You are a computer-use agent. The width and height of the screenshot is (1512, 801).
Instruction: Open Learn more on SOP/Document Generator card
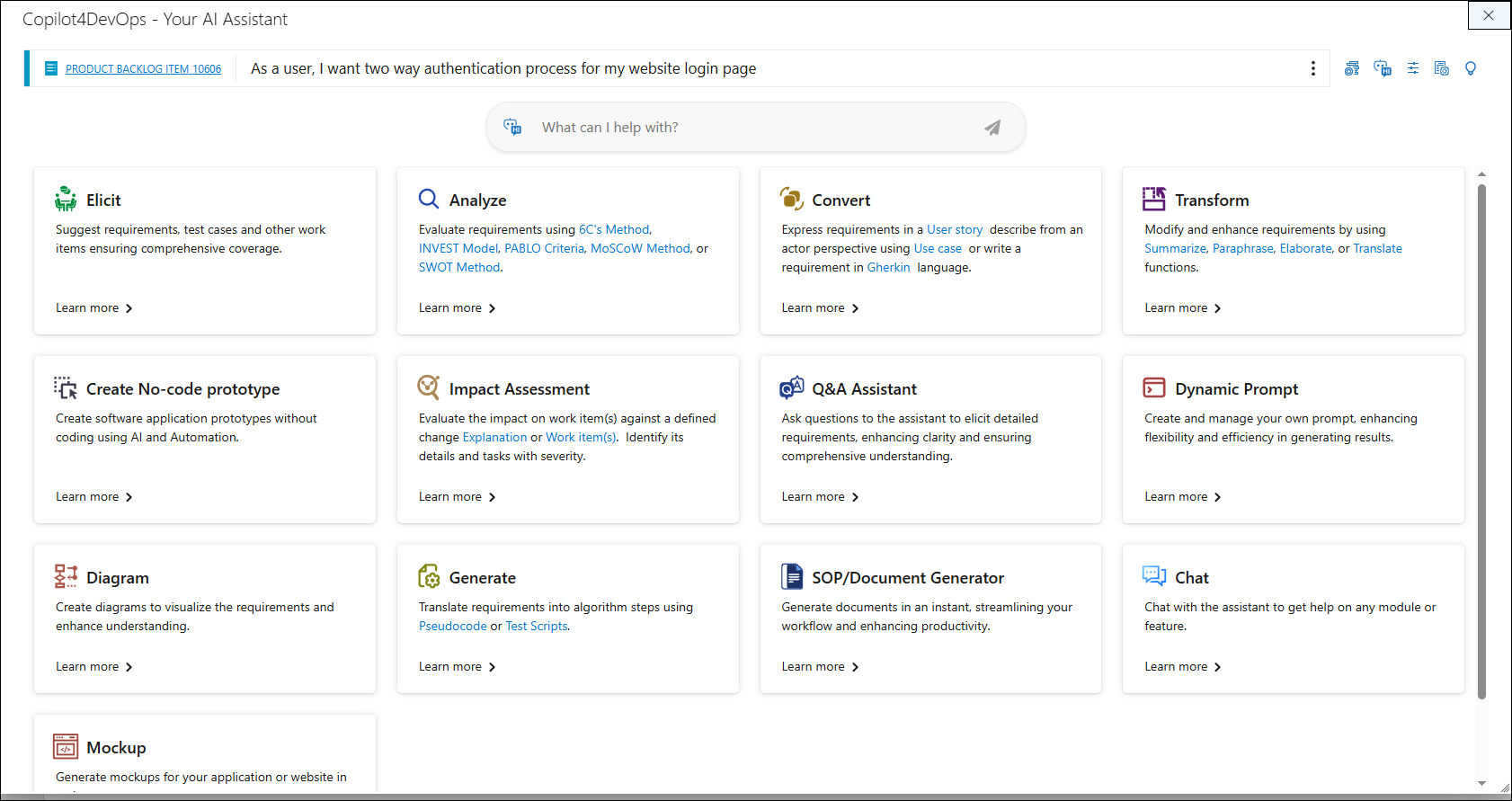tap(820, 667)
